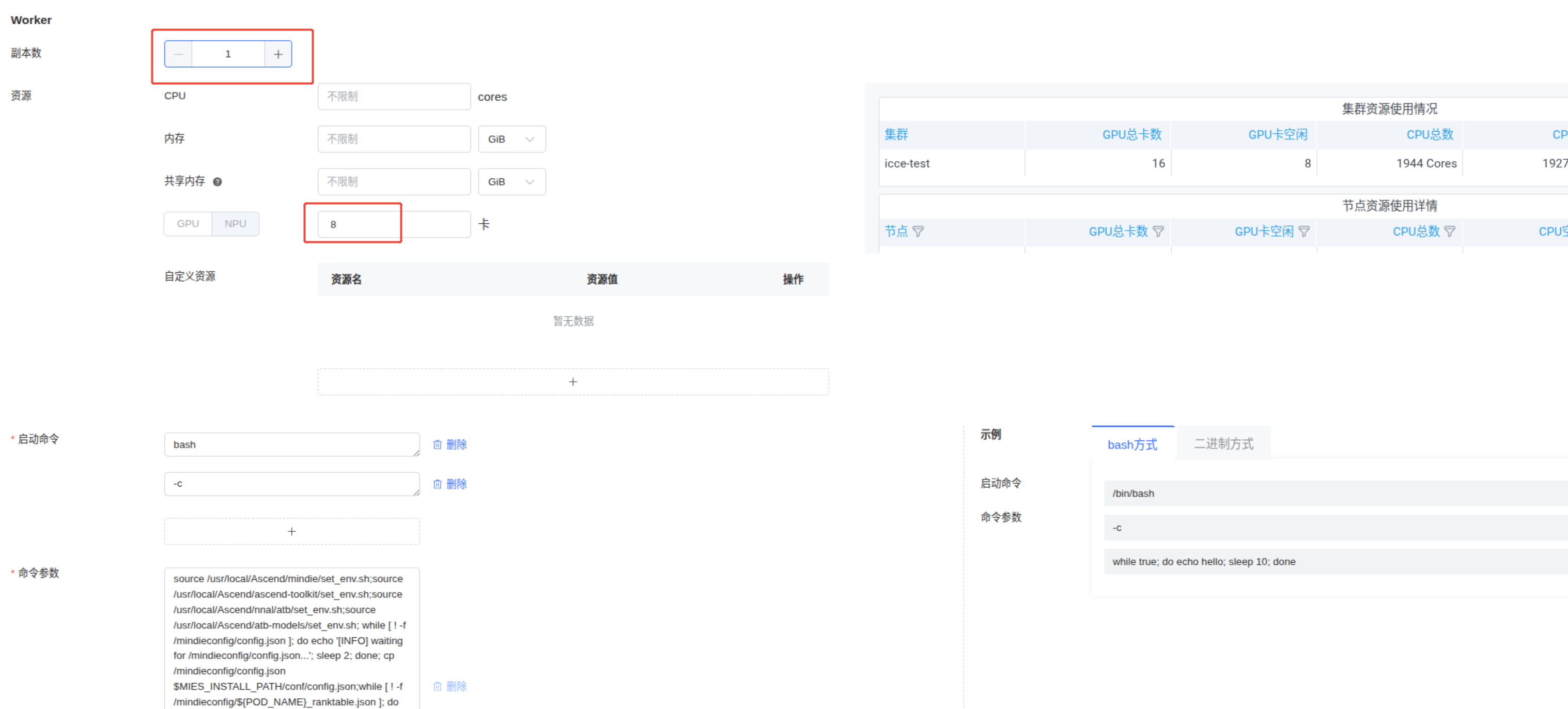This screenshot has width=1568, height=709.
Task: Click the filter icon on CPU总数 column
Action: tap(1450, 232)
